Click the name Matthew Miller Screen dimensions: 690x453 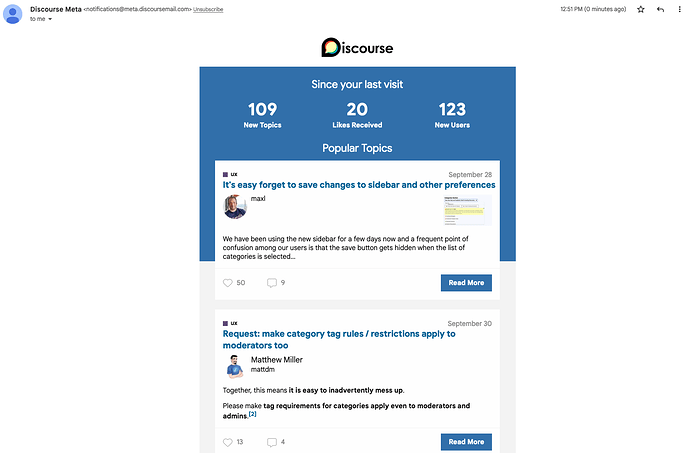pyautogui.click(x=277, y=360)
